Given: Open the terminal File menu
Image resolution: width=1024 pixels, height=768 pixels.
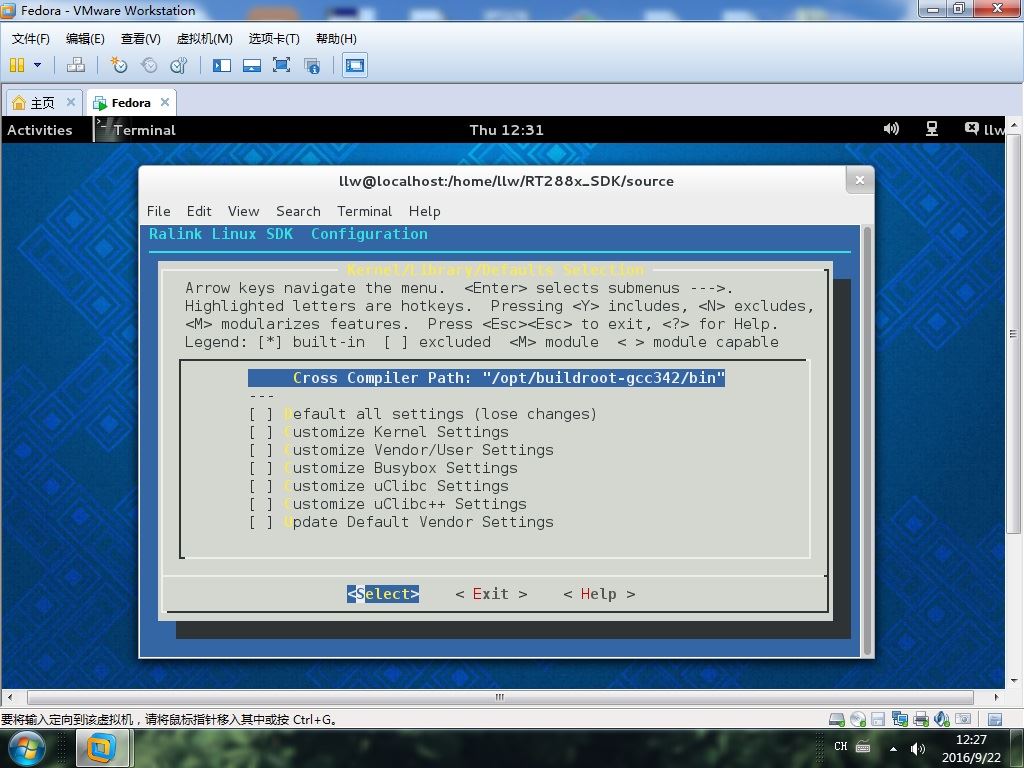Looking at the screenshot, I should click(159, 211).
